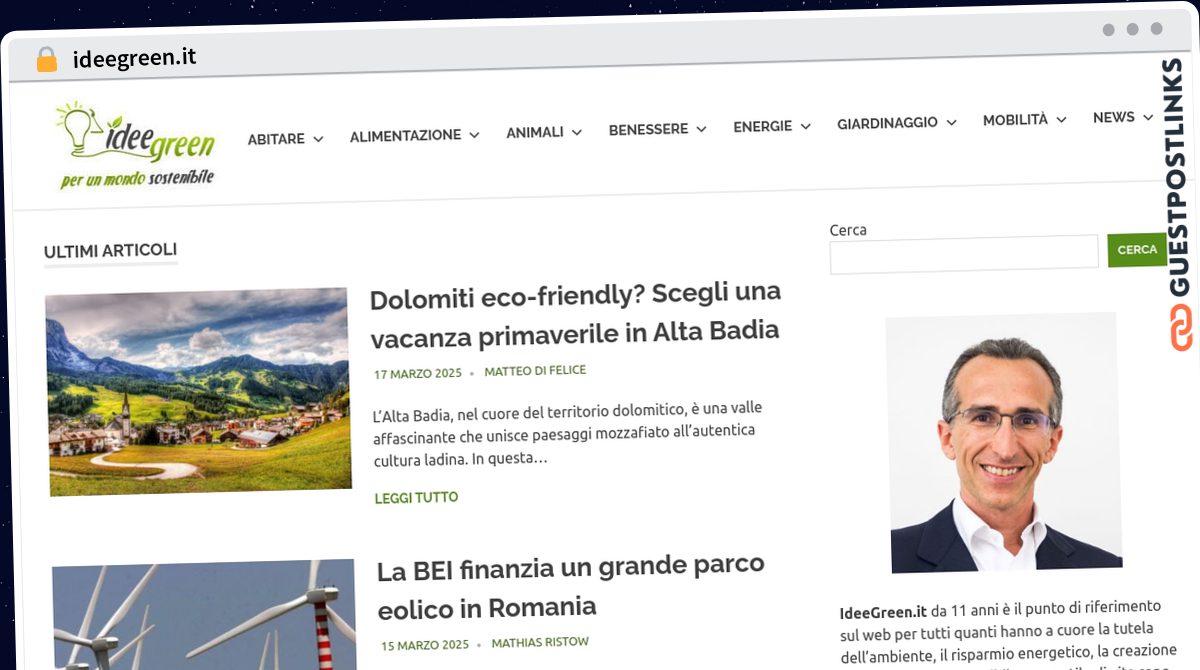Image resolution: width=1200 pixels, height=670 pixels.
Task: Expand the News dropdown chevron
Action: pos(1148,118)
